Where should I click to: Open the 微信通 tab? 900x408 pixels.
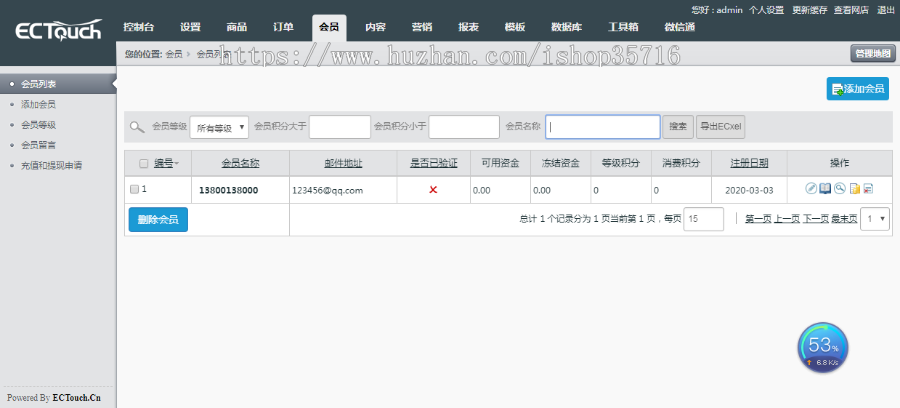[x=680, y=27]
